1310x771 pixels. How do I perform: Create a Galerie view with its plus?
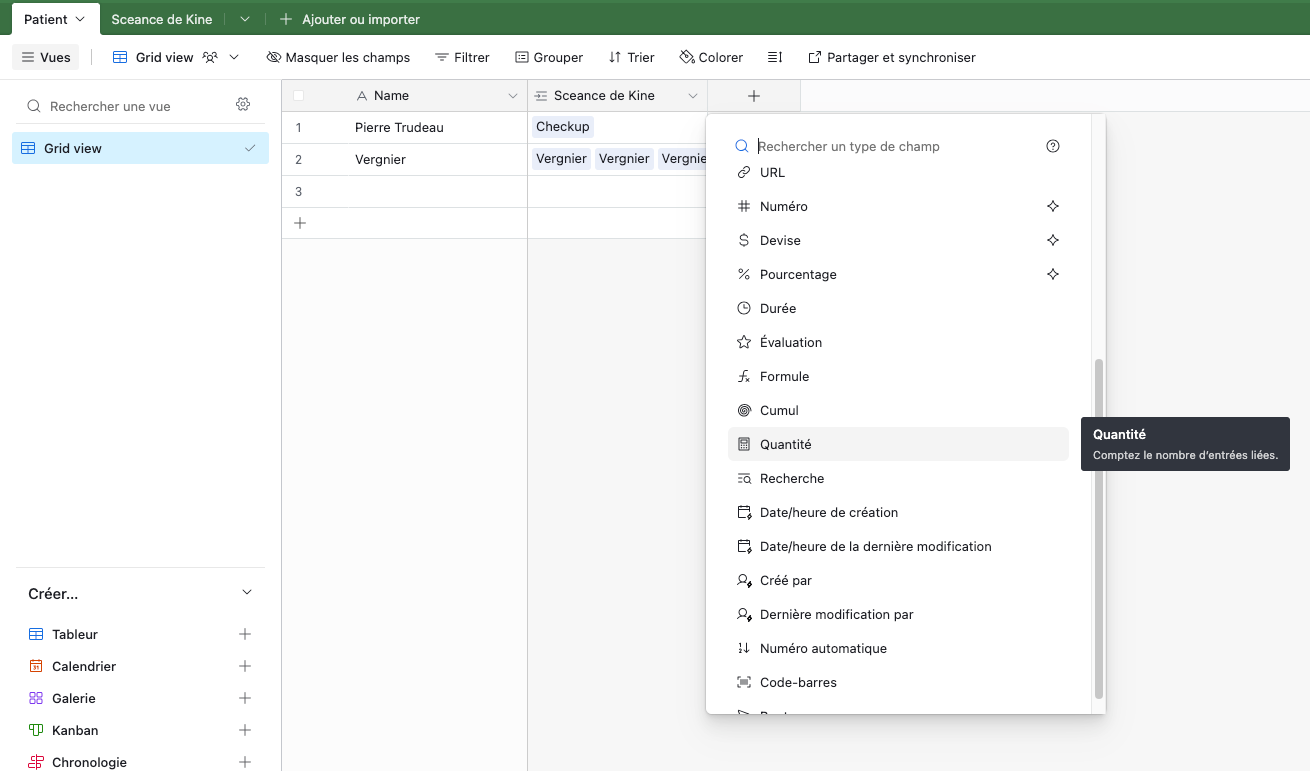tap(245, 698)
